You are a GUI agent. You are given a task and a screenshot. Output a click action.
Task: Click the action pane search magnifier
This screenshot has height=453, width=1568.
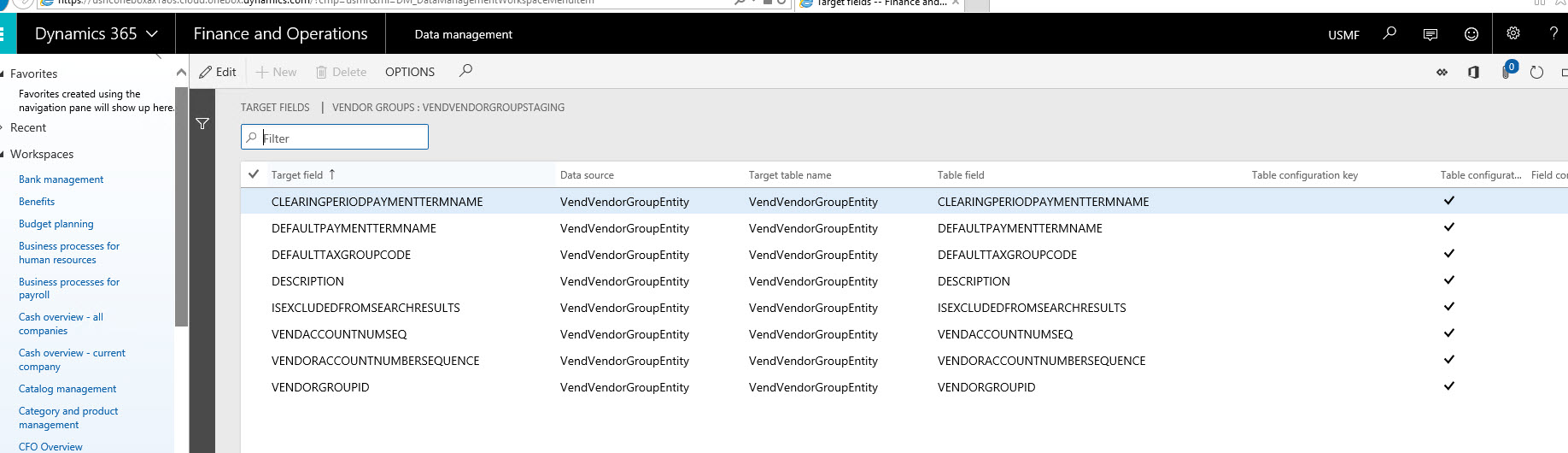465,71
